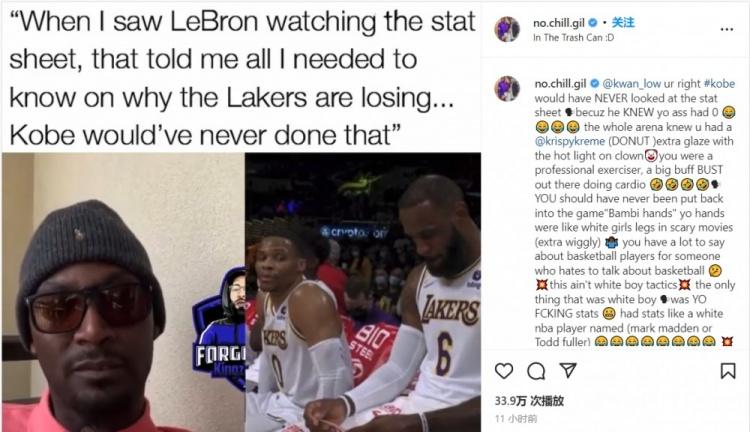750x432 pixels.
Task: Play the LeBron bench video clip
Action: pyautogui.click(x=363, y=292)
